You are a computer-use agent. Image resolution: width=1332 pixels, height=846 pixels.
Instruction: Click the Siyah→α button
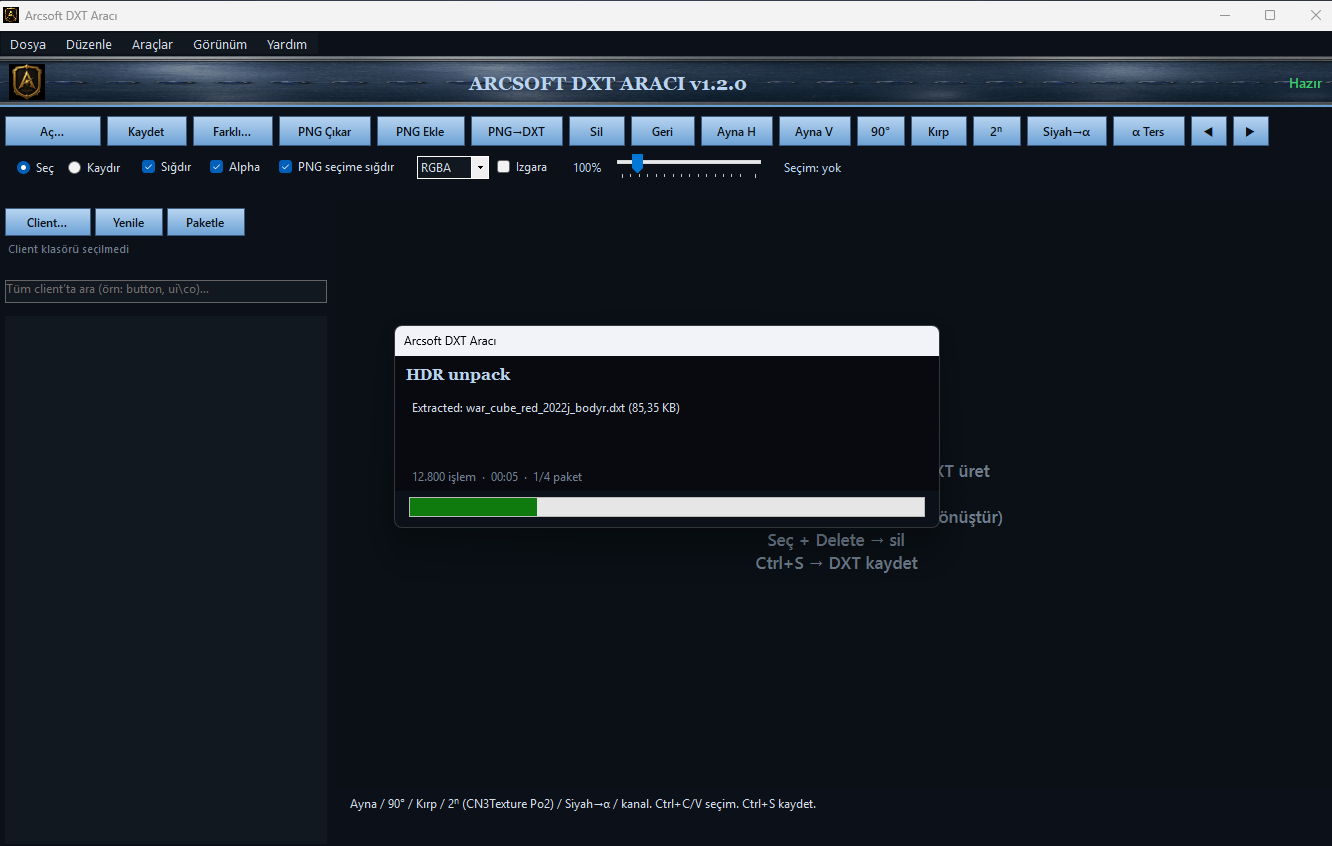click(x=1066, y=131)
